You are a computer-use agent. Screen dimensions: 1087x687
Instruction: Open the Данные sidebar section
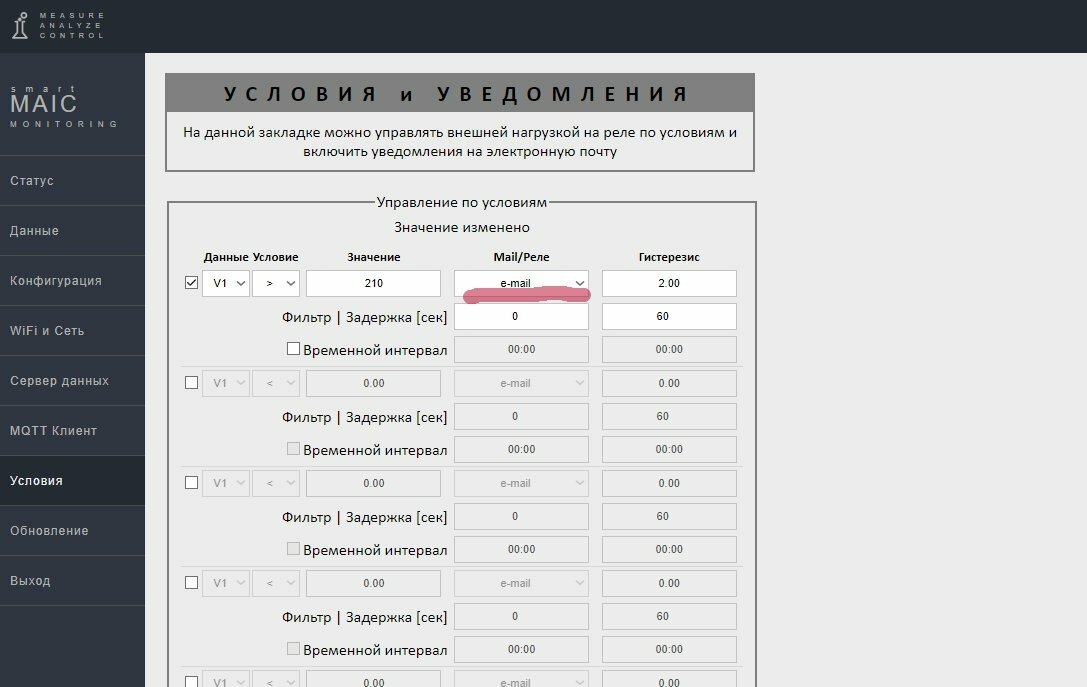point(72,230)
